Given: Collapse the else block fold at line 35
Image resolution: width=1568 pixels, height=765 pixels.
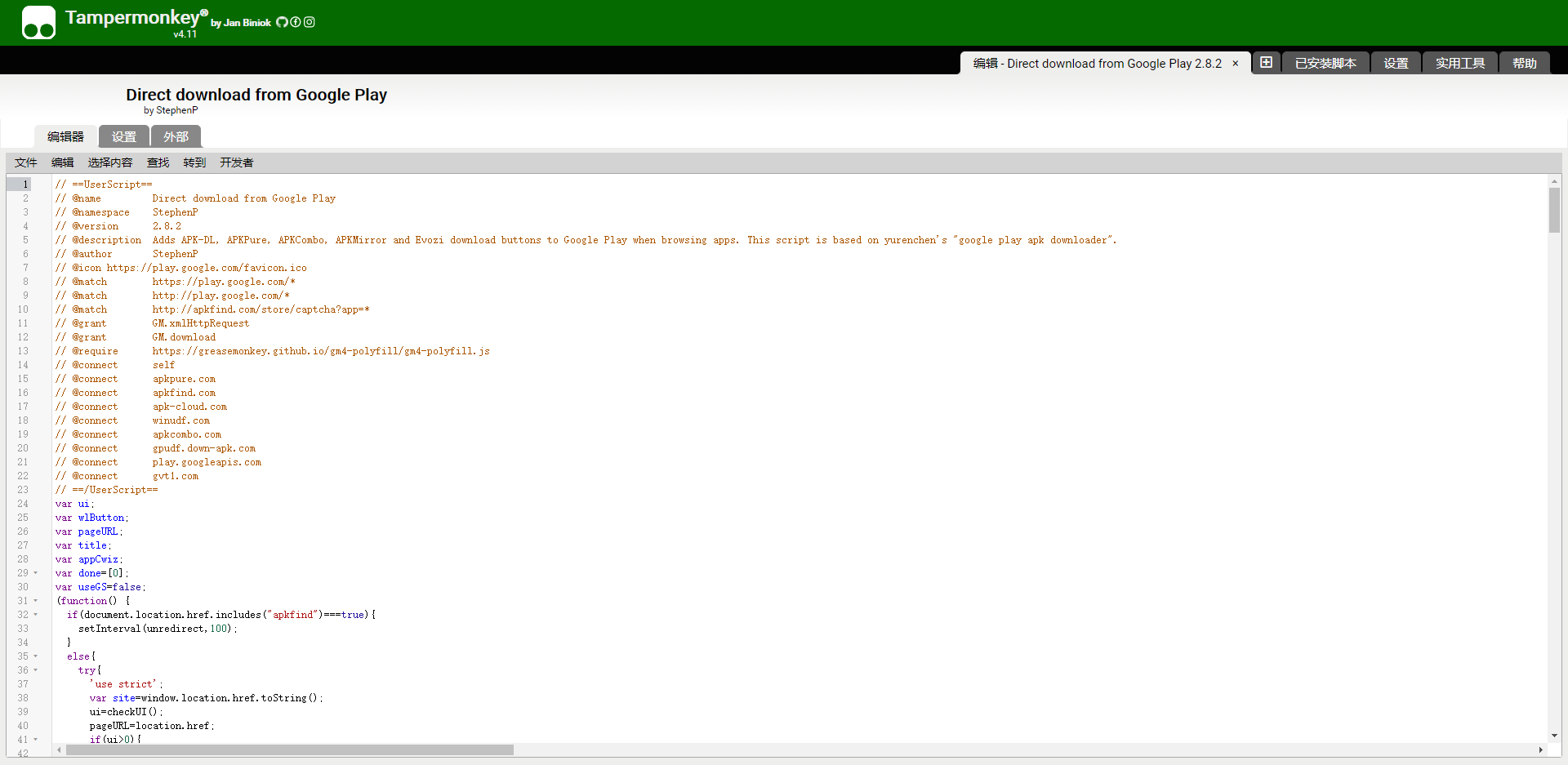Looking at the screenshot, I should [x=36, y=656].
